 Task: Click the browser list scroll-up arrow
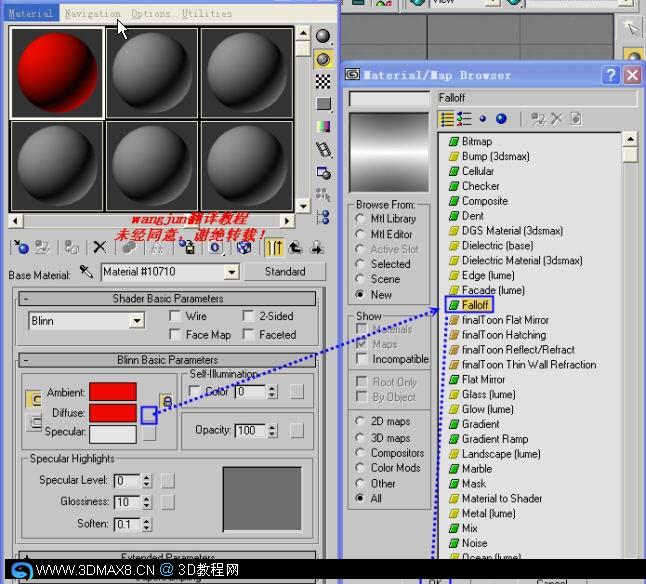(x=630, y=139)
